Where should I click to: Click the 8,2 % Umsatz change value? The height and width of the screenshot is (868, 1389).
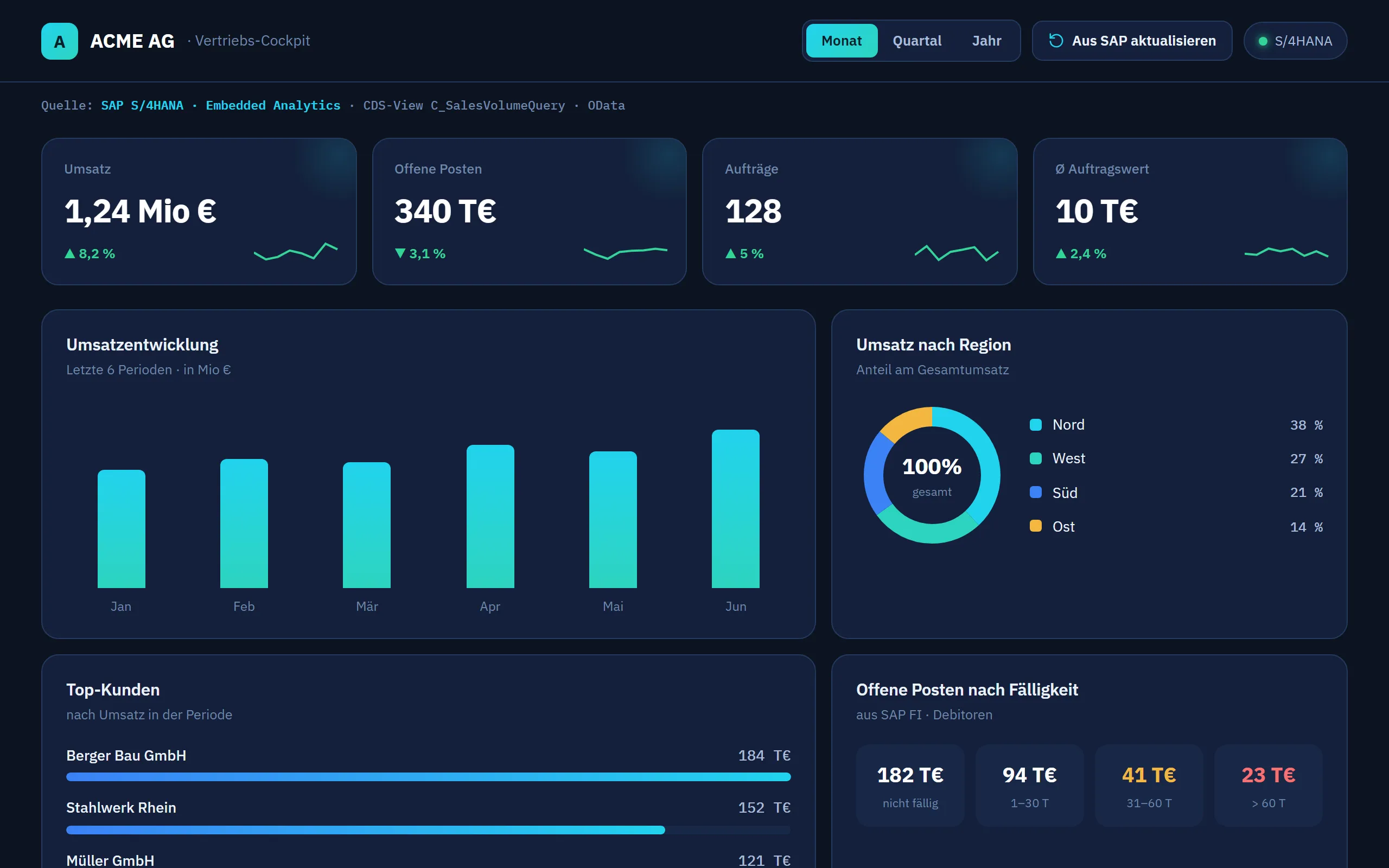point(97,253)
